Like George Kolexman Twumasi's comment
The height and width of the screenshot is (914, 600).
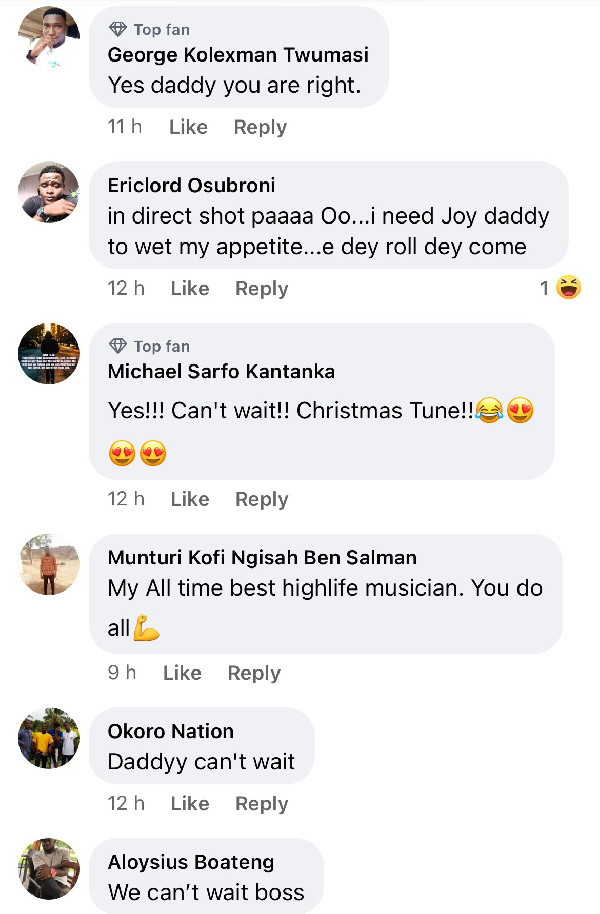click(188, 127)
